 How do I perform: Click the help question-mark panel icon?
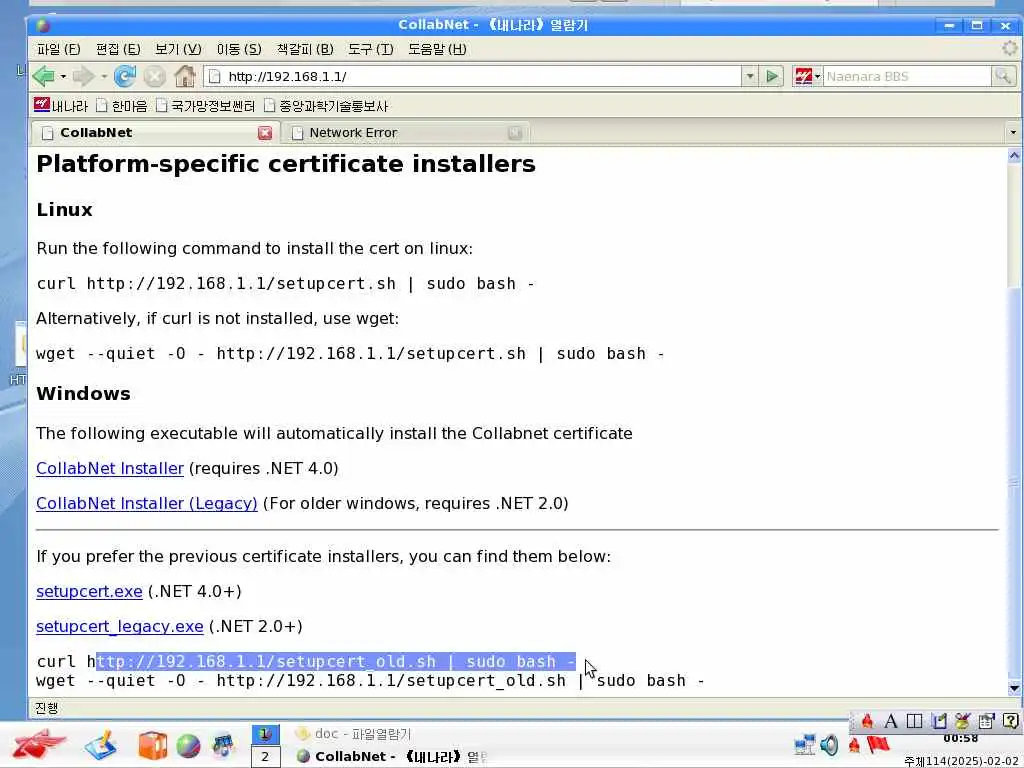[x=1010, y=721]
